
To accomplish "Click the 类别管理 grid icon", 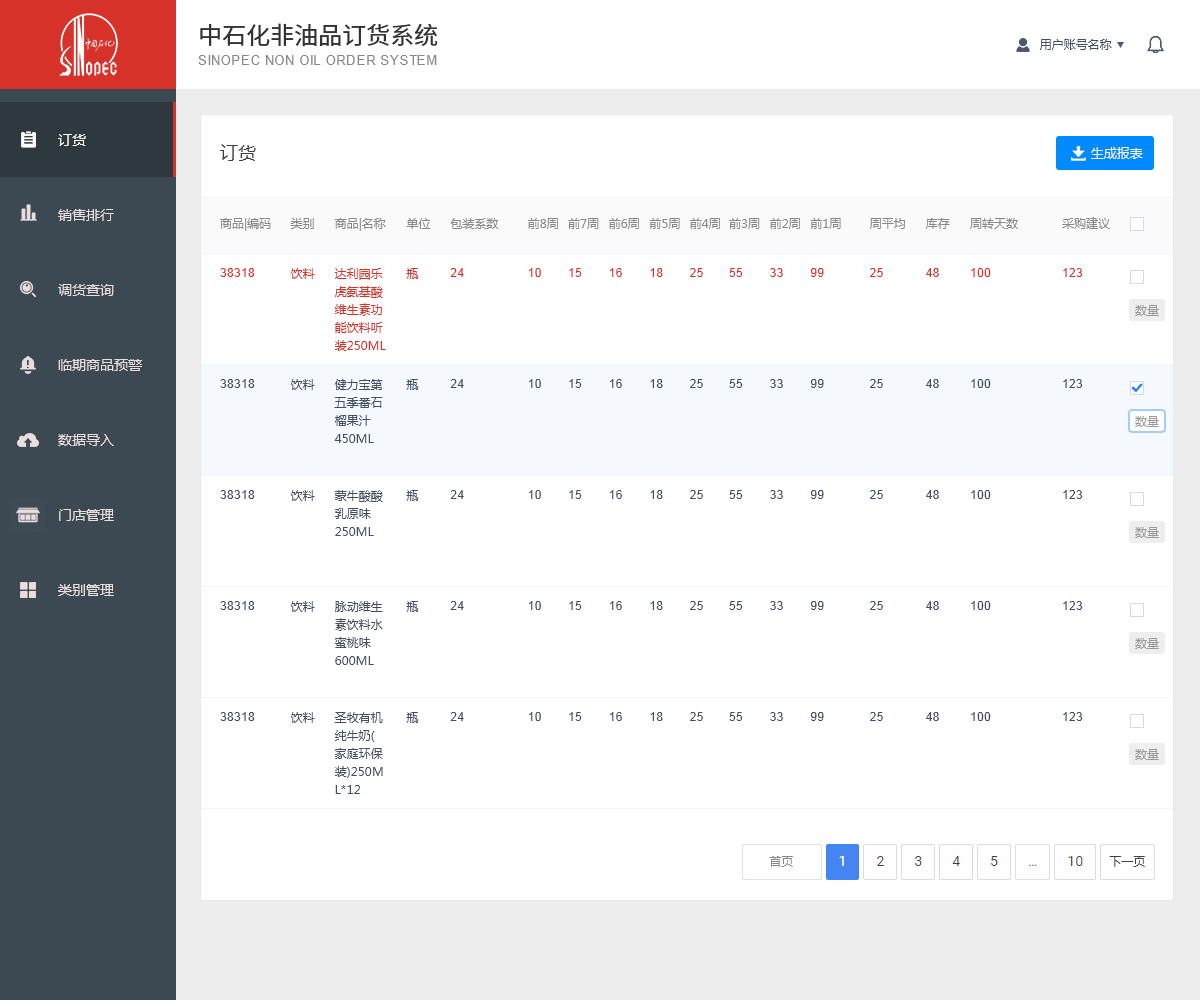I will tap(29, 590).
